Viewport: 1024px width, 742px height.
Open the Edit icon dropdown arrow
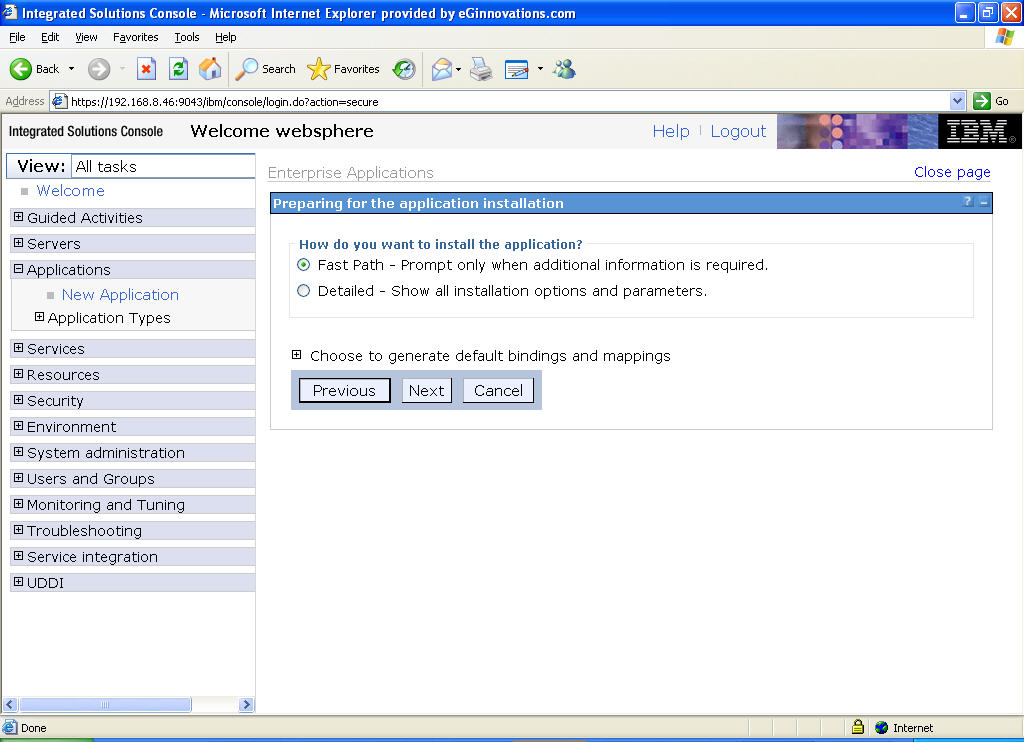pos(540,69)
